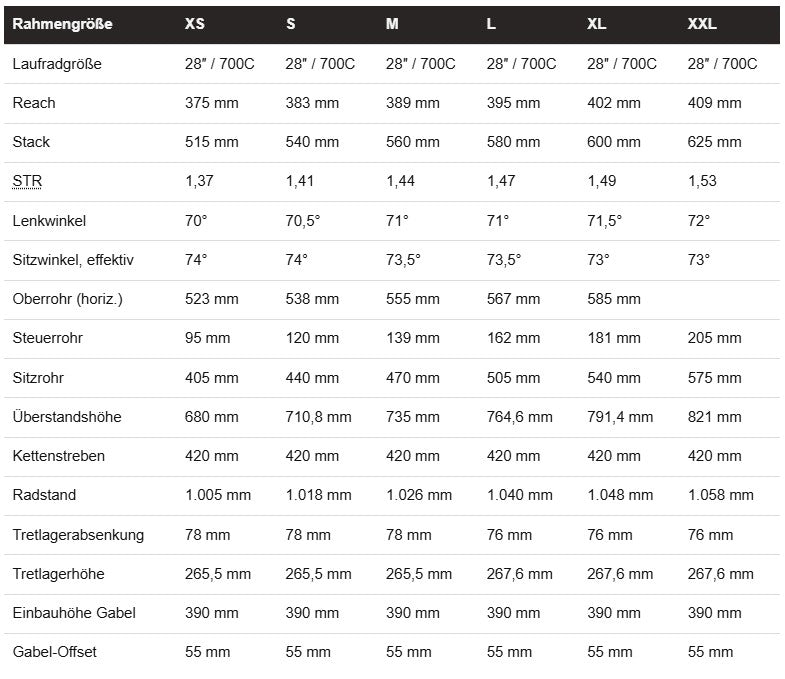Viewport: 785px width, 679px height.
Task: Click the Tretlagerabsenkung row label
Action: point(78,535)
